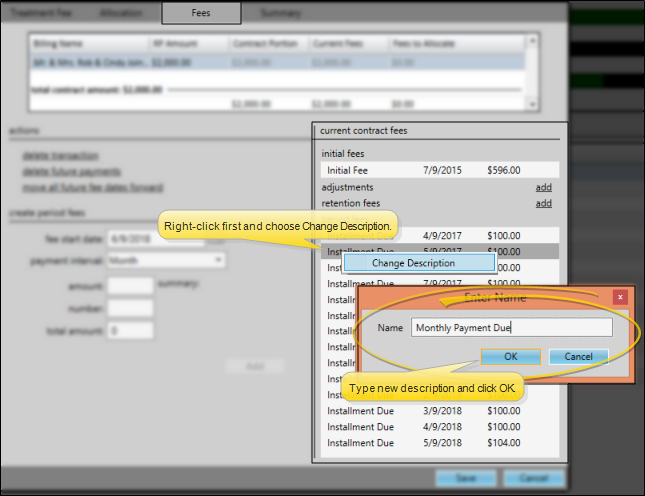Click the Save button at the bottom
645x496 pixels.
pos(467,478)
